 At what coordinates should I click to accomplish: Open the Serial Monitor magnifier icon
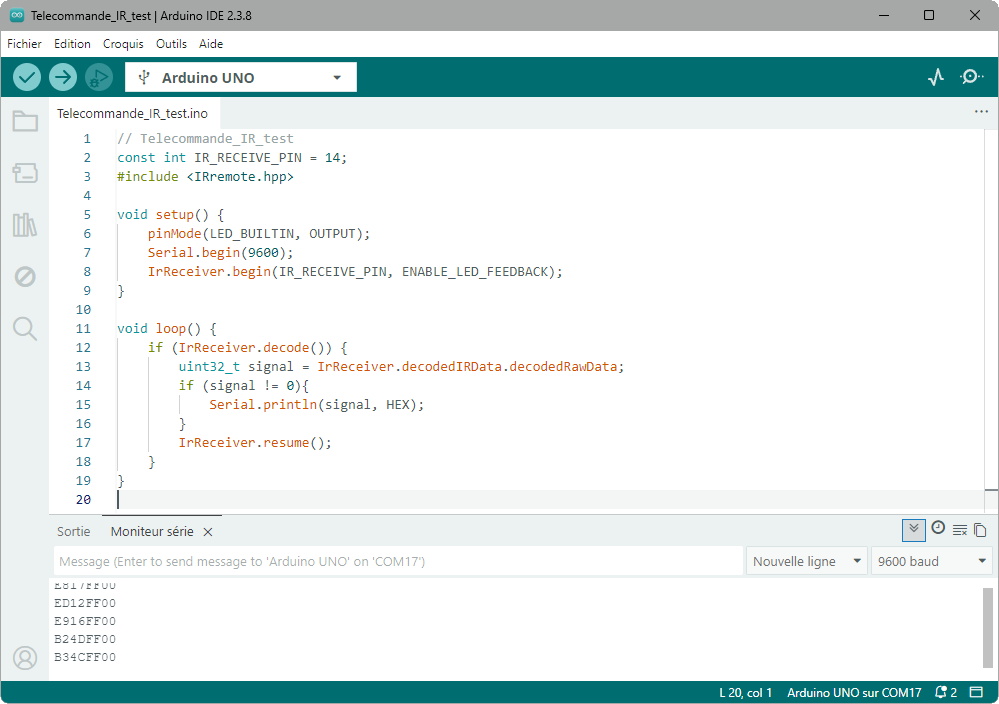coord(971,77)
